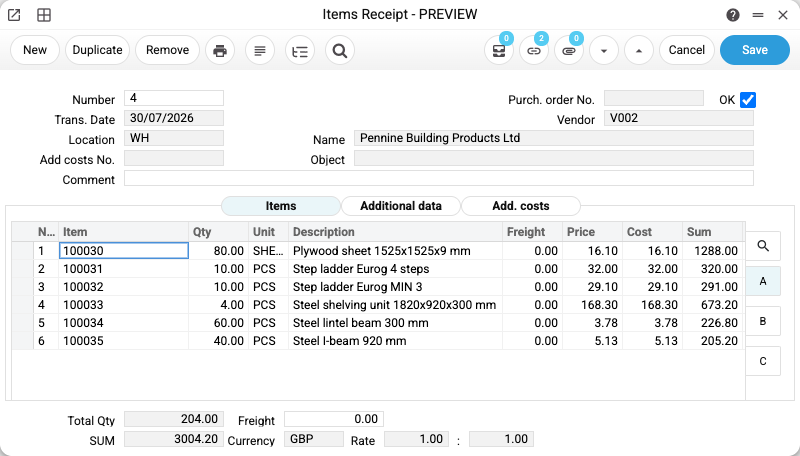The height and width of the screenshot is (456, 800).
Task: Go to next record with down arrow
Action: 604,50
